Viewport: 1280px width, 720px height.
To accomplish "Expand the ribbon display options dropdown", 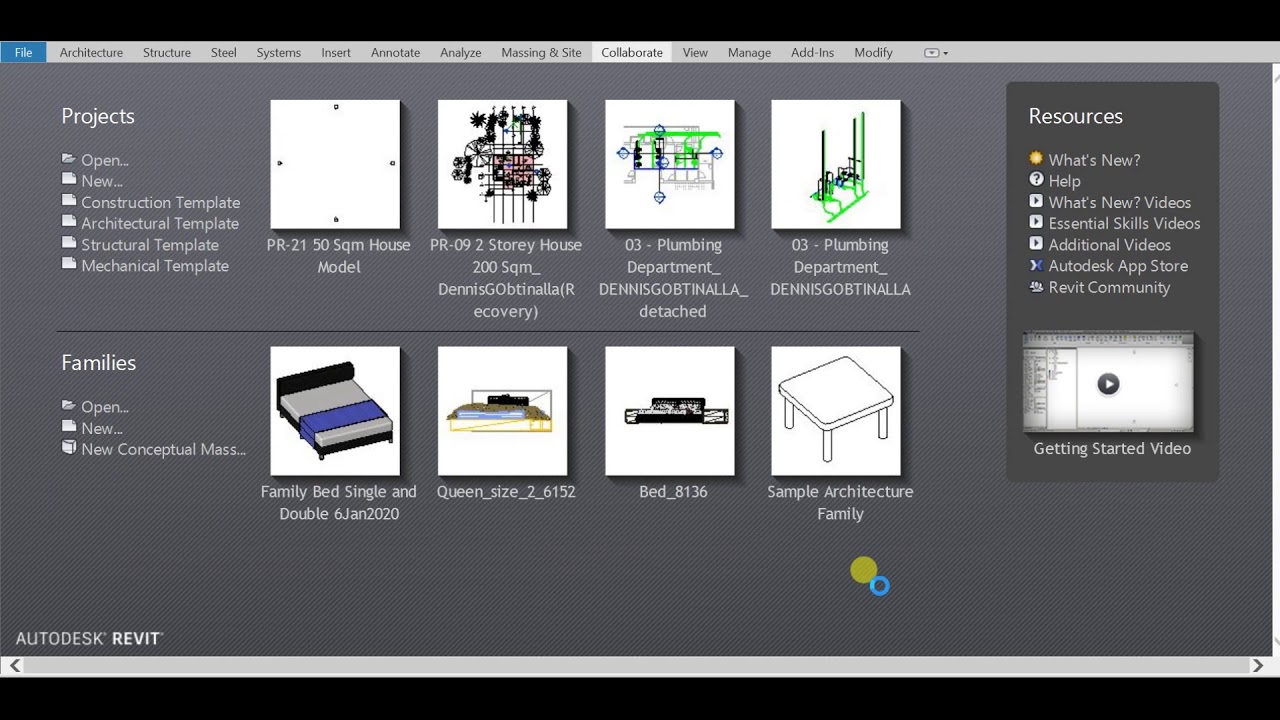I will [936, 52].
